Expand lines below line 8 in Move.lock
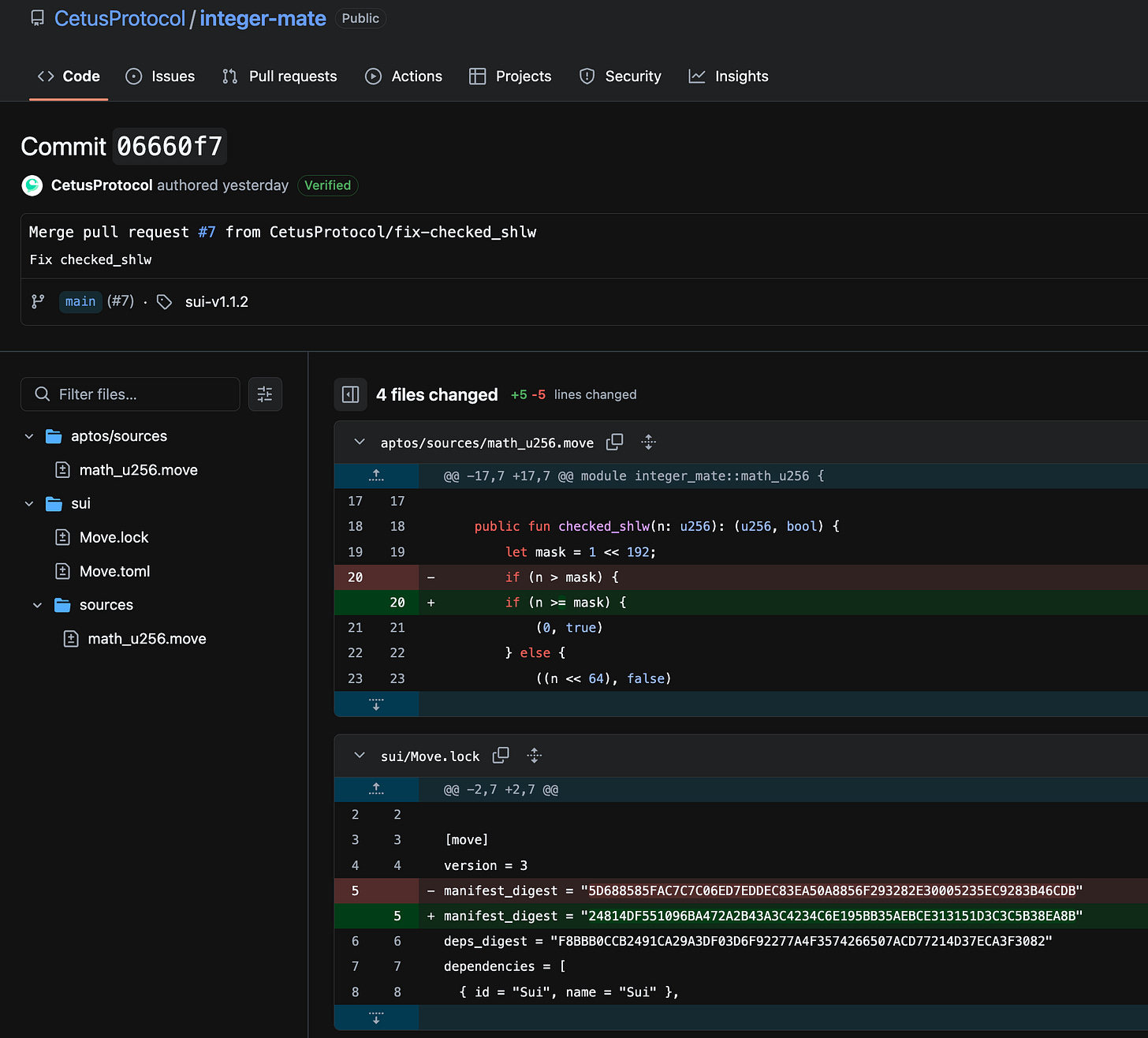This screenshot has width=1148, height=1038. tap(376, 1017)
